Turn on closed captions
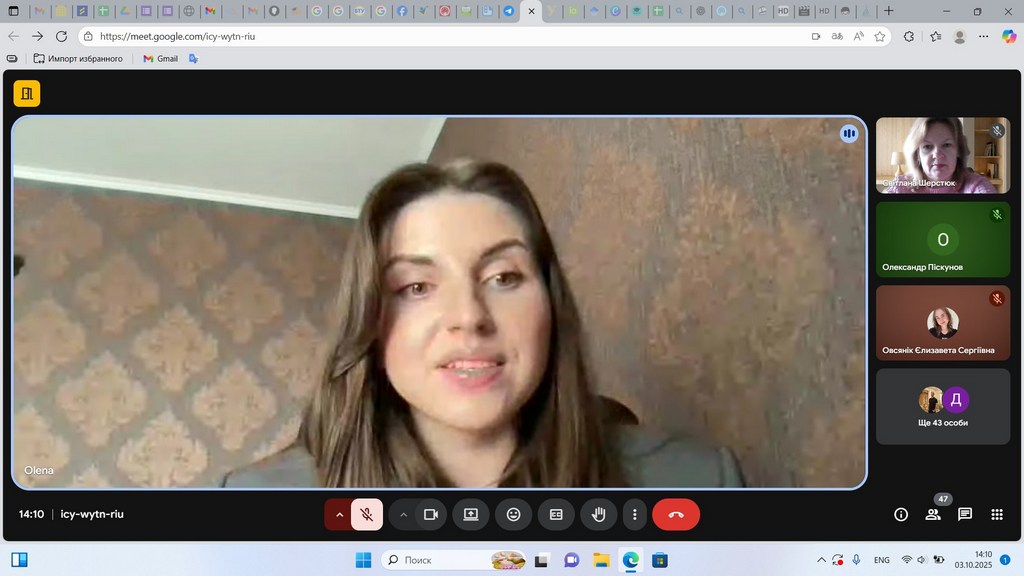This screenshot has height=576, width=1024. click(x=556, y=514)
